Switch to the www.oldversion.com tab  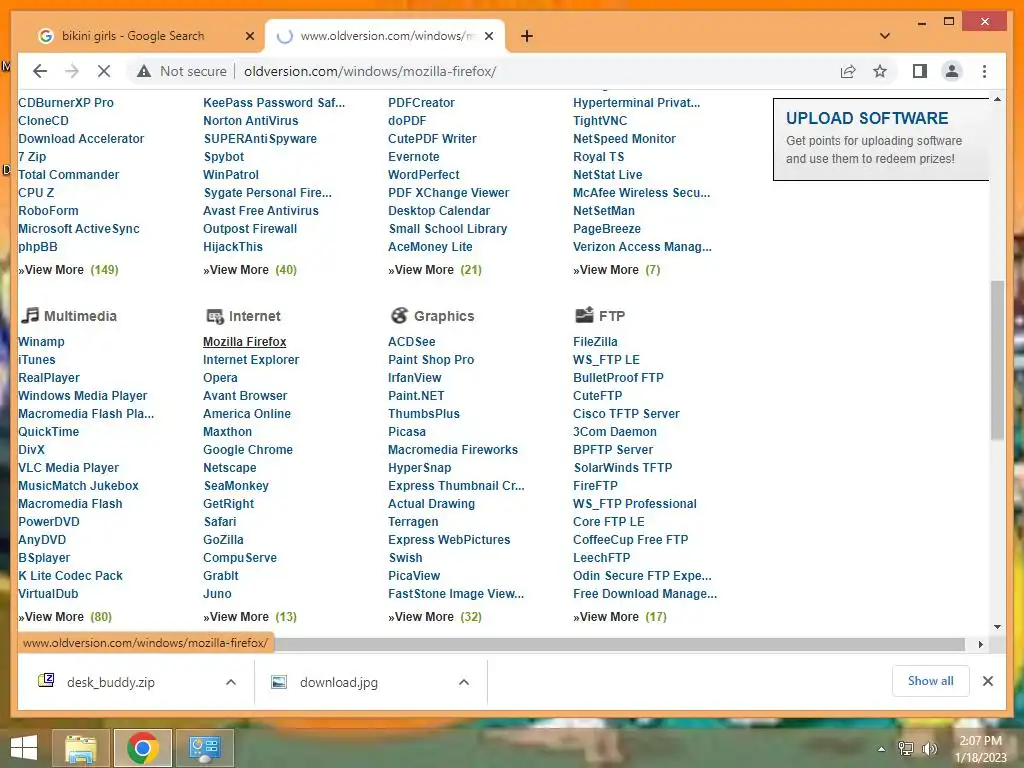pos(385,36)
